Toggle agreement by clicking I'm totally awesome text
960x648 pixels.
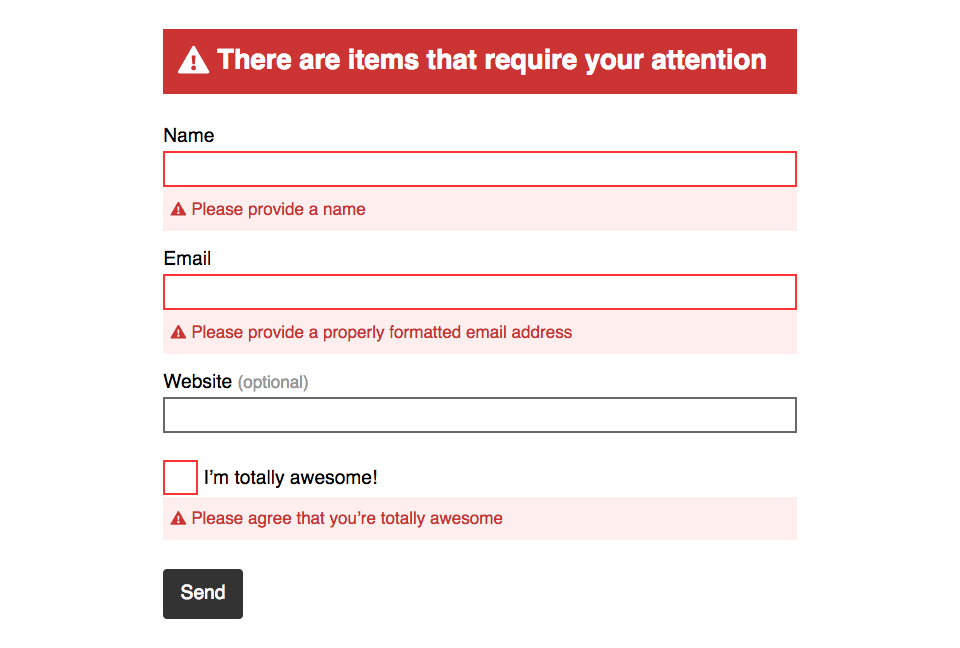click(290, 477)
